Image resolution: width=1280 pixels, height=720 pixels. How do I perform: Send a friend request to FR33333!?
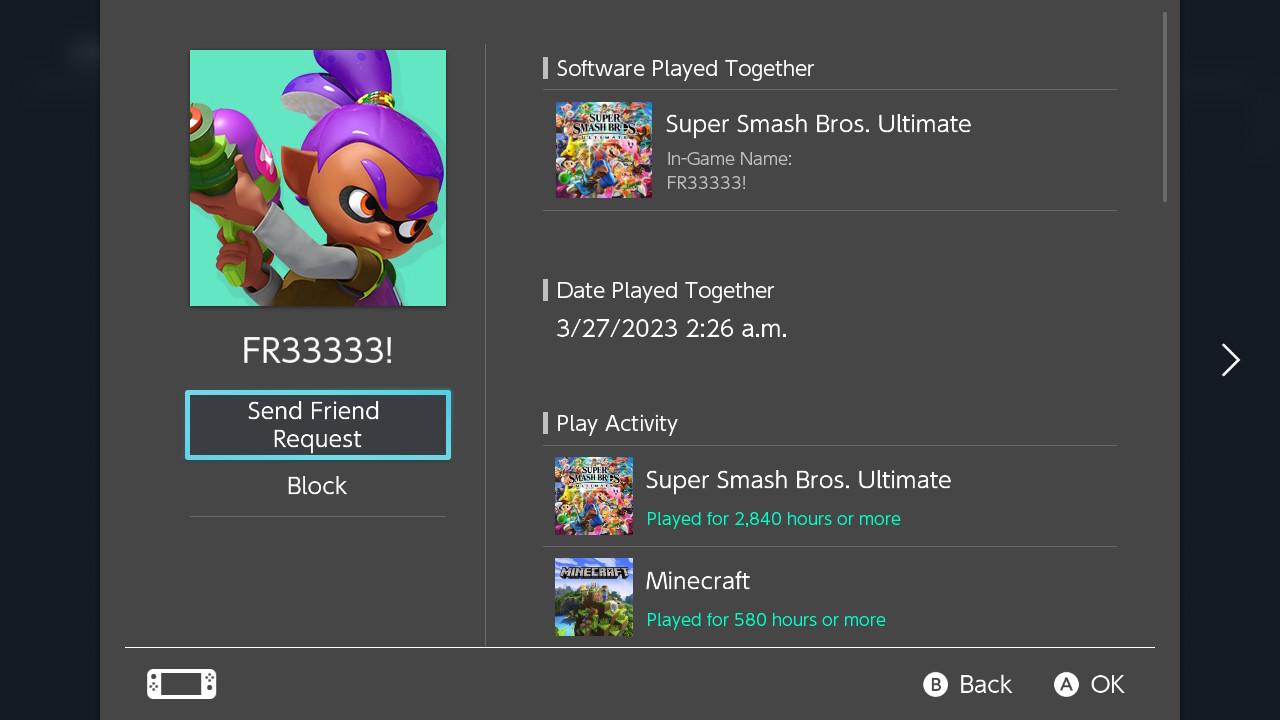[317, 425]
